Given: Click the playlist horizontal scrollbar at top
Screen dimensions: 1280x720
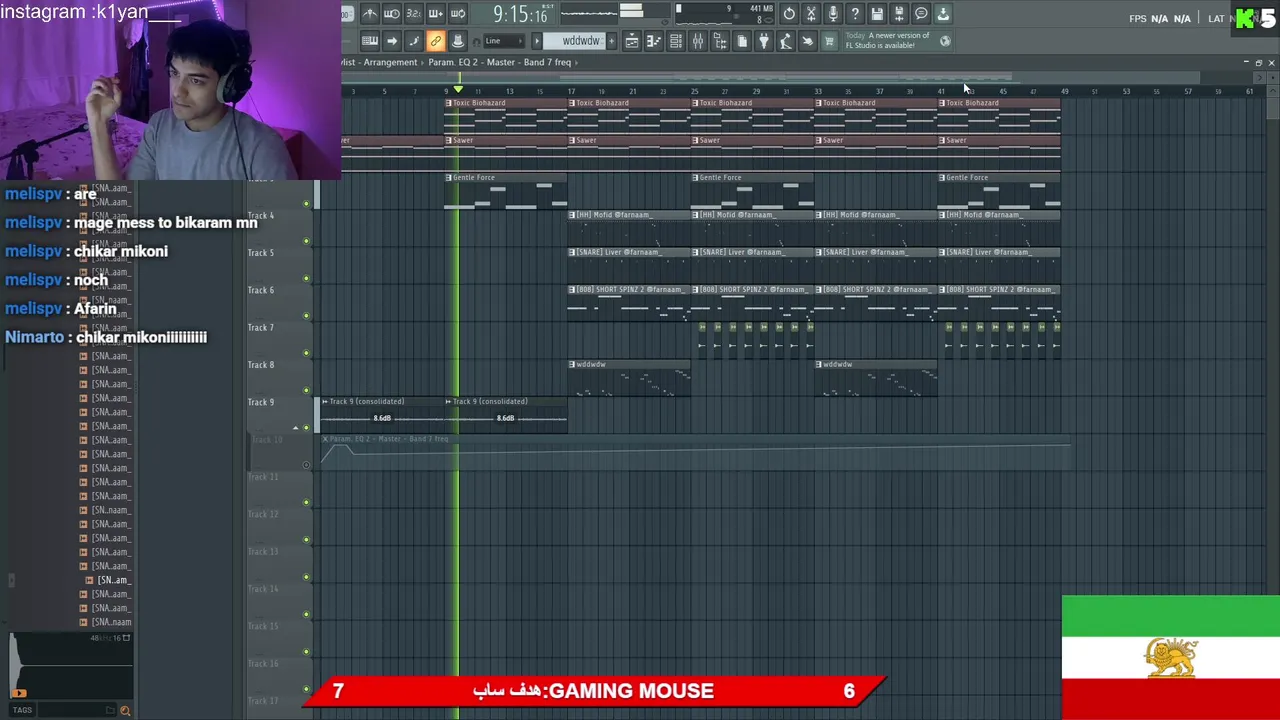Looking at the screenshot, I should tap(770, 78).
